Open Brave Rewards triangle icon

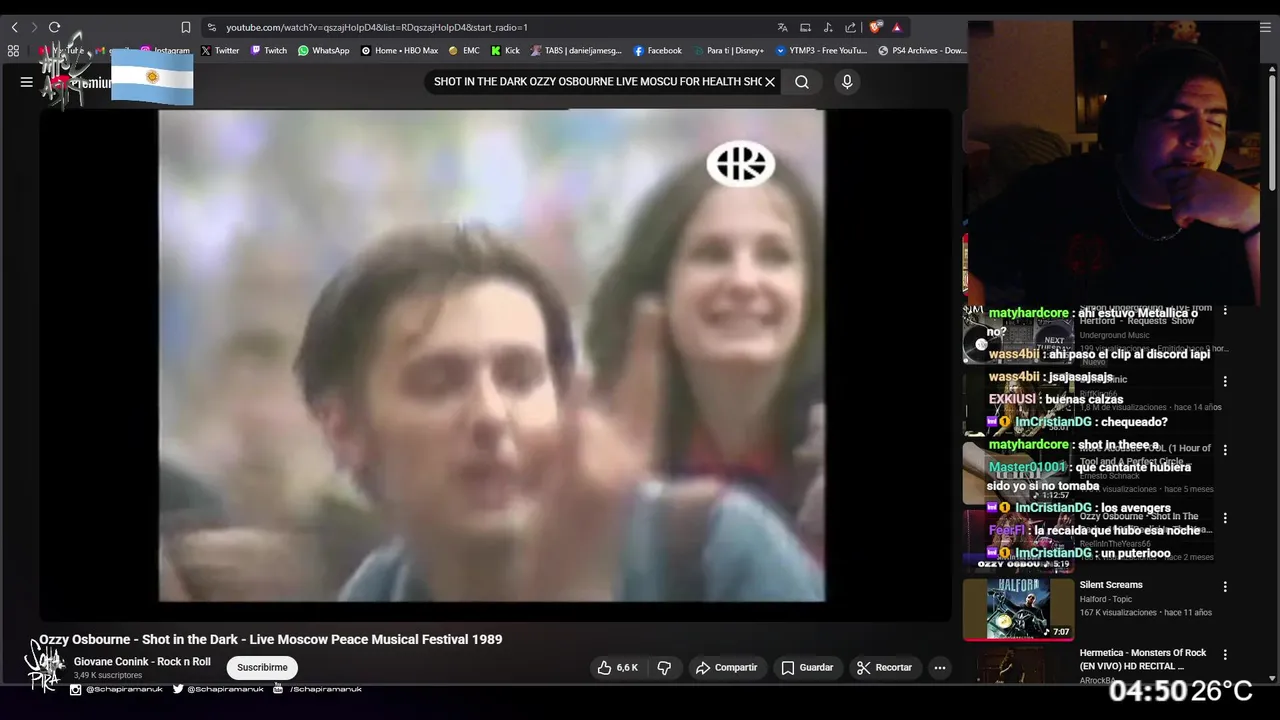pos(897,27)
